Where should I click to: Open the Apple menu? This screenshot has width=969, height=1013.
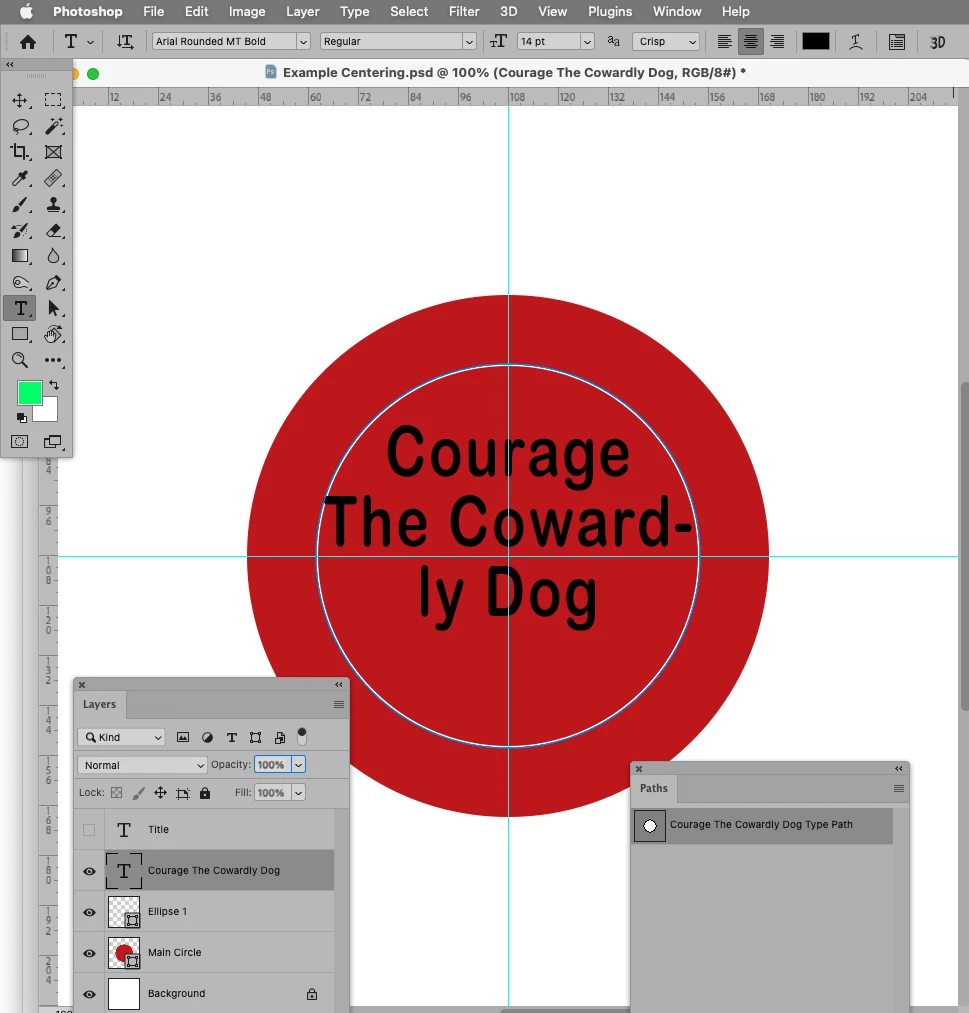point(26,12)
